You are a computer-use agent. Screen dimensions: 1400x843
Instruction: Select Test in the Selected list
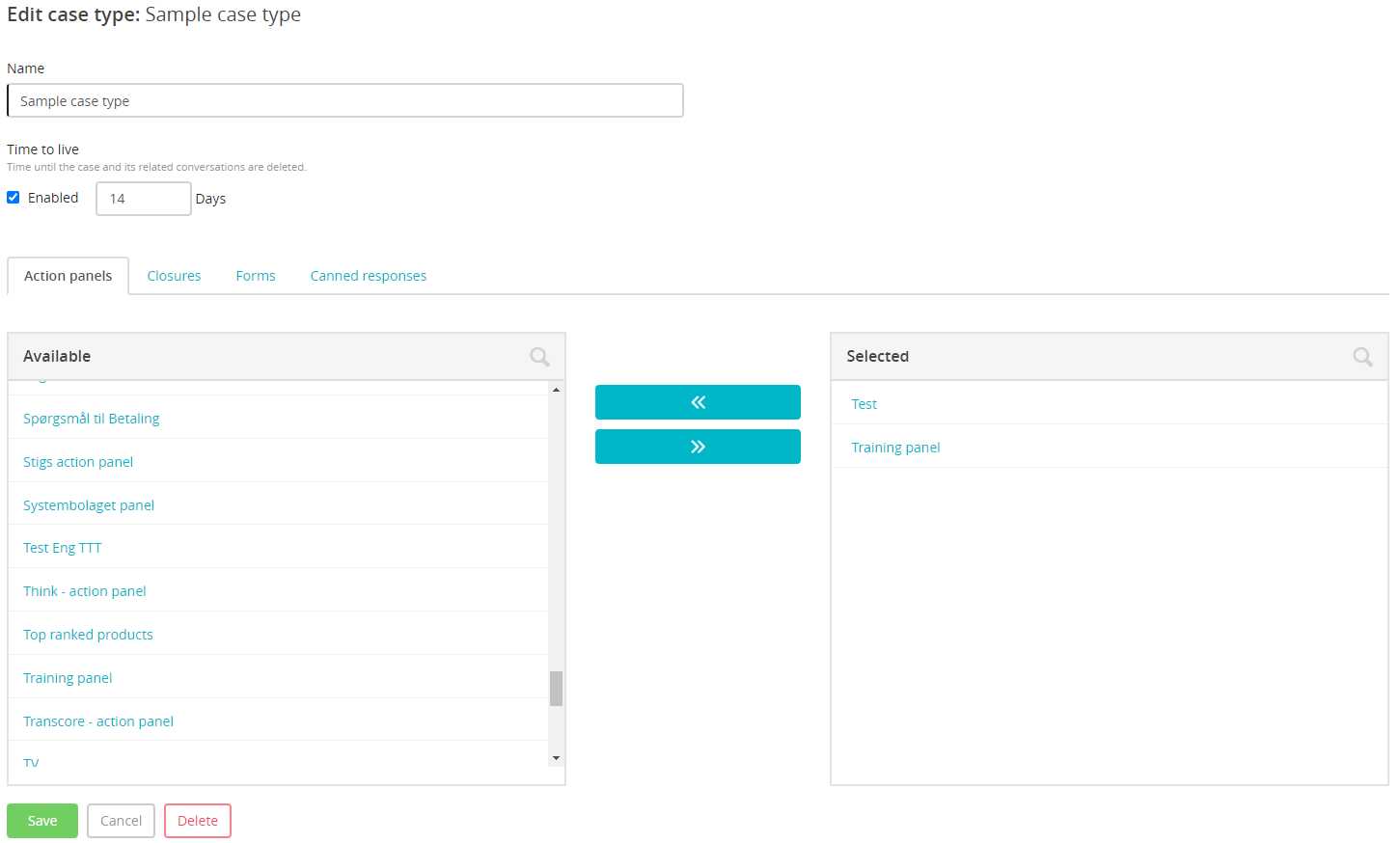(x=864, y=404)
